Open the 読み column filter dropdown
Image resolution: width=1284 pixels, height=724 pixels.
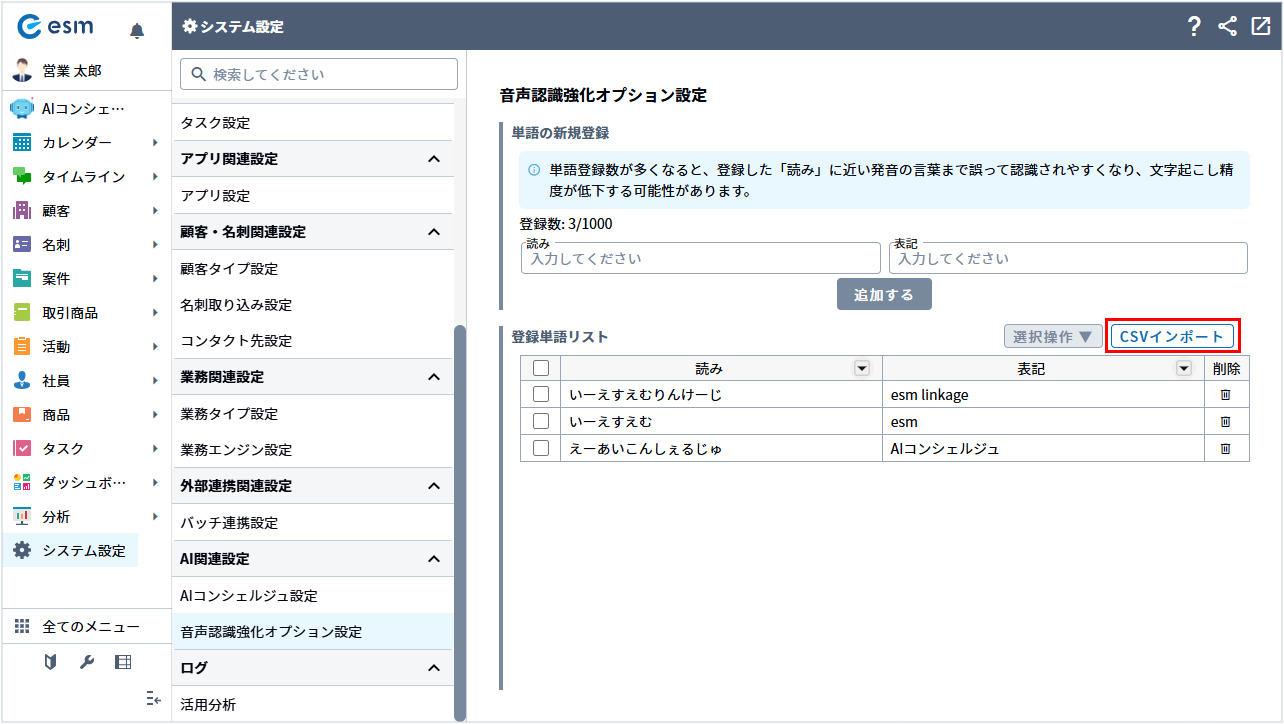[861, 368]
